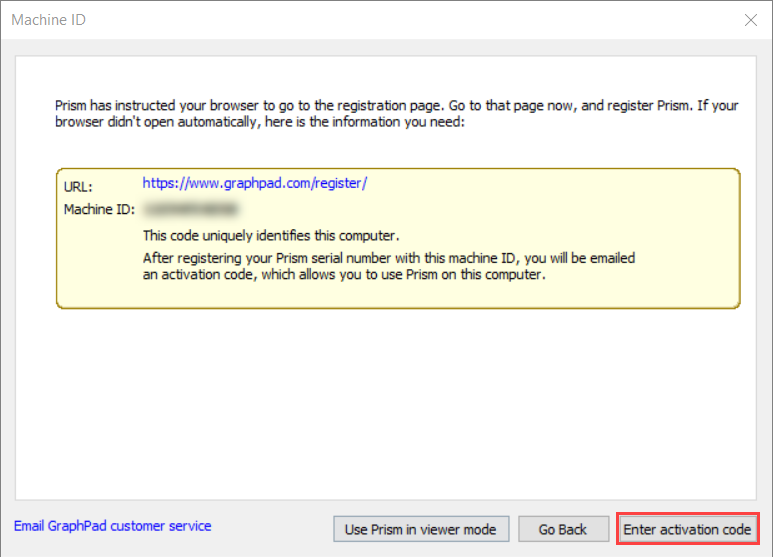
Task: Click the 'browser didn't open automatically' line
Action: click(x=260, y=121)
